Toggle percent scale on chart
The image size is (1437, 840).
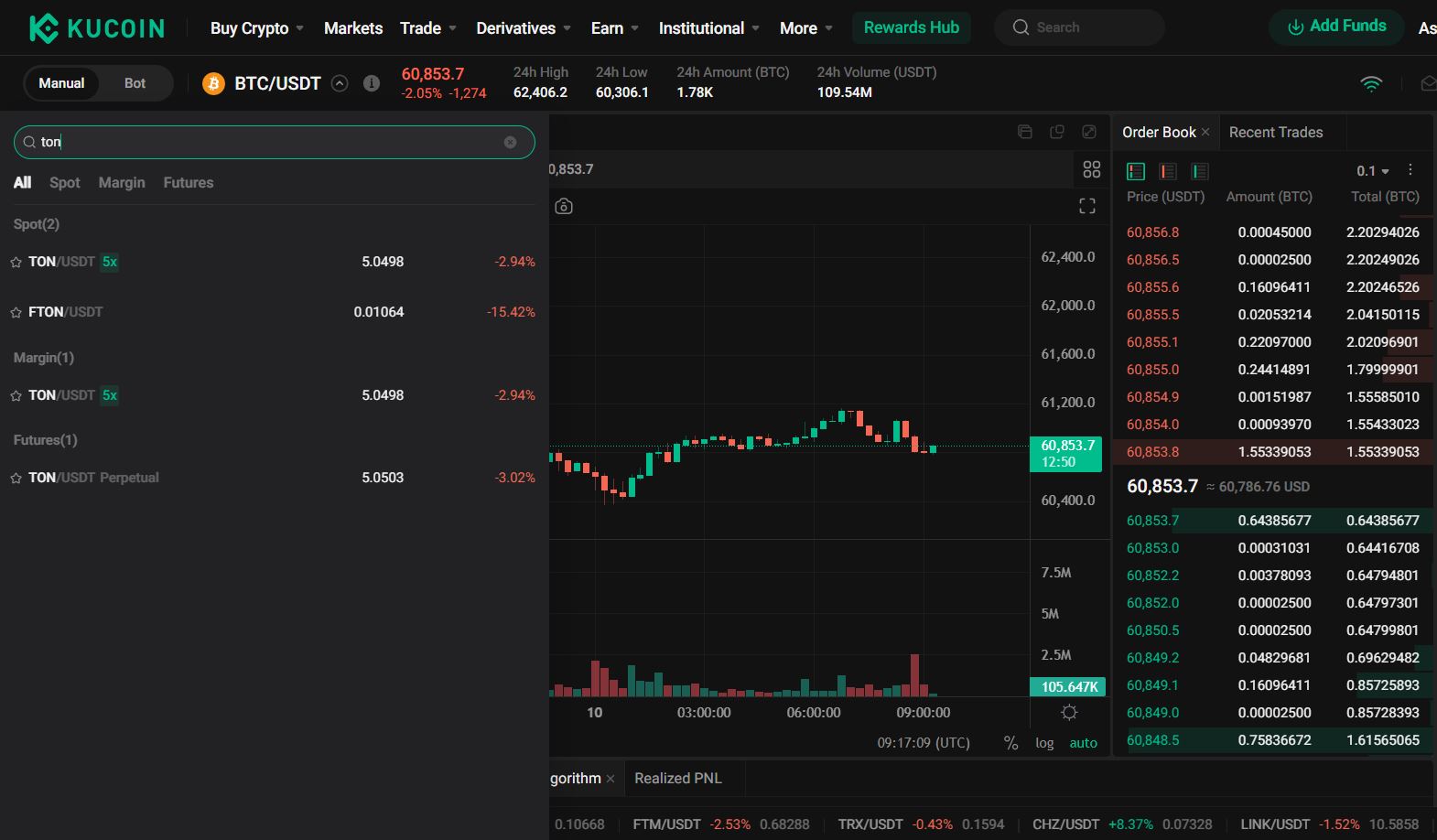click(1011, 743)
